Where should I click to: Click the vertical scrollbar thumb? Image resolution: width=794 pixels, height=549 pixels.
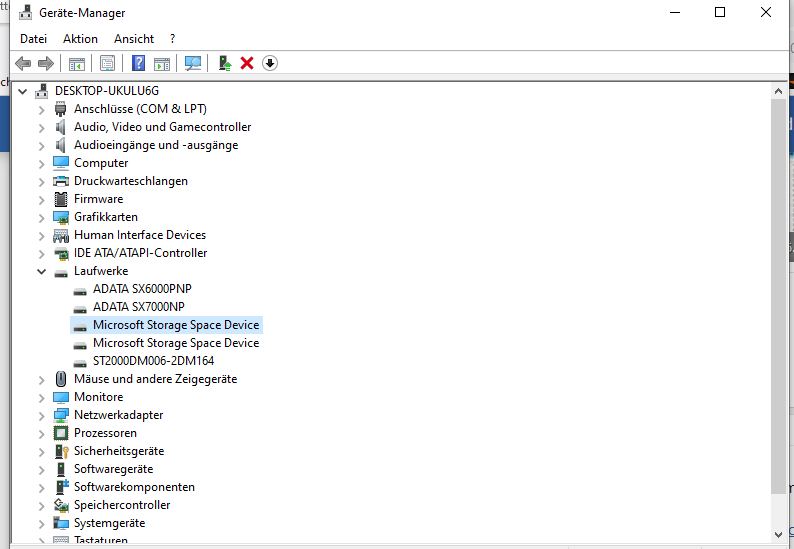(778, 296)
